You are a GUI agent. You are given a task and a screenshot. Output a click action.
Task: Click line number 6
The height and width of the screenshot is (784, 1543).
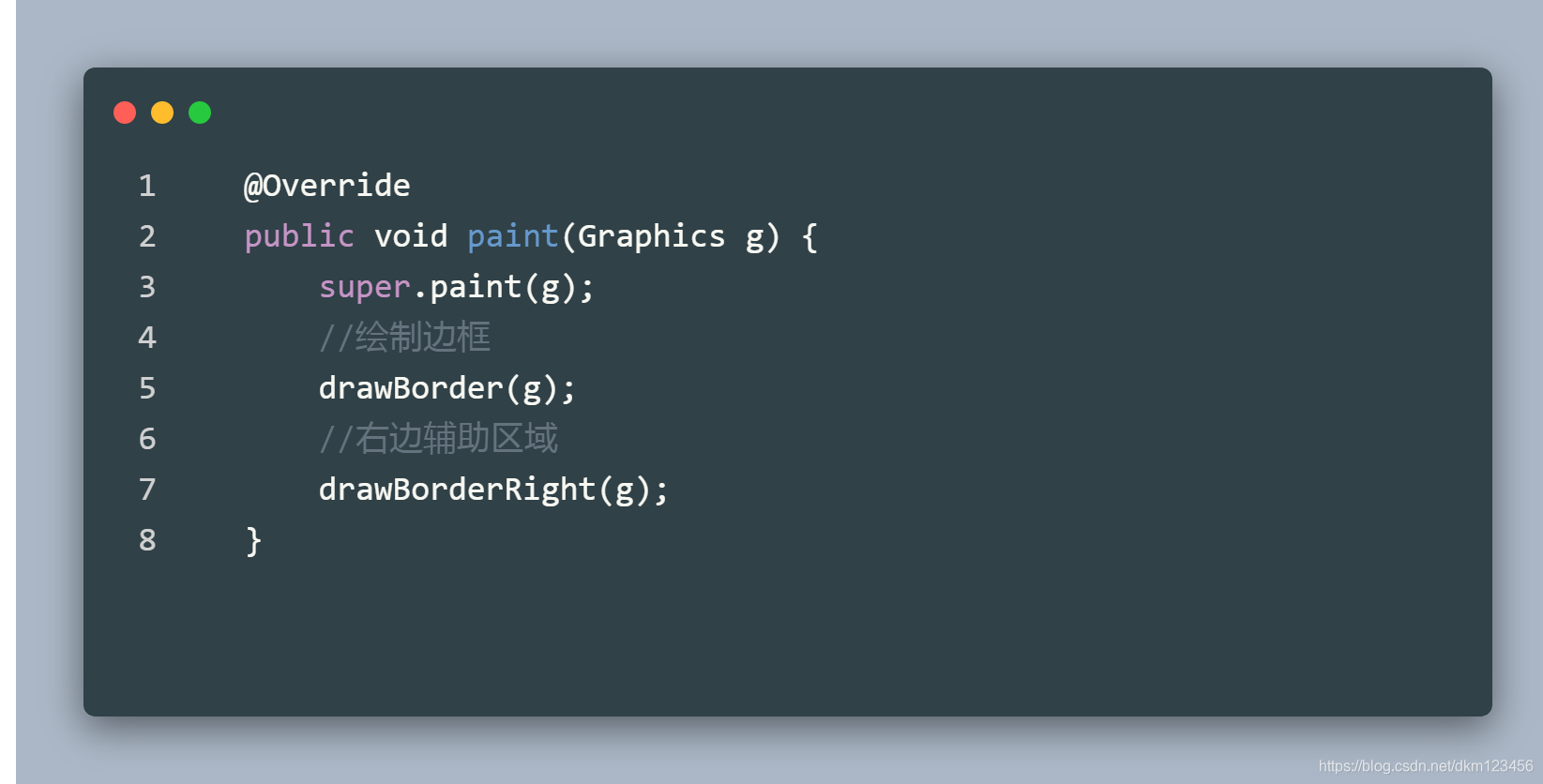point(147,439)
